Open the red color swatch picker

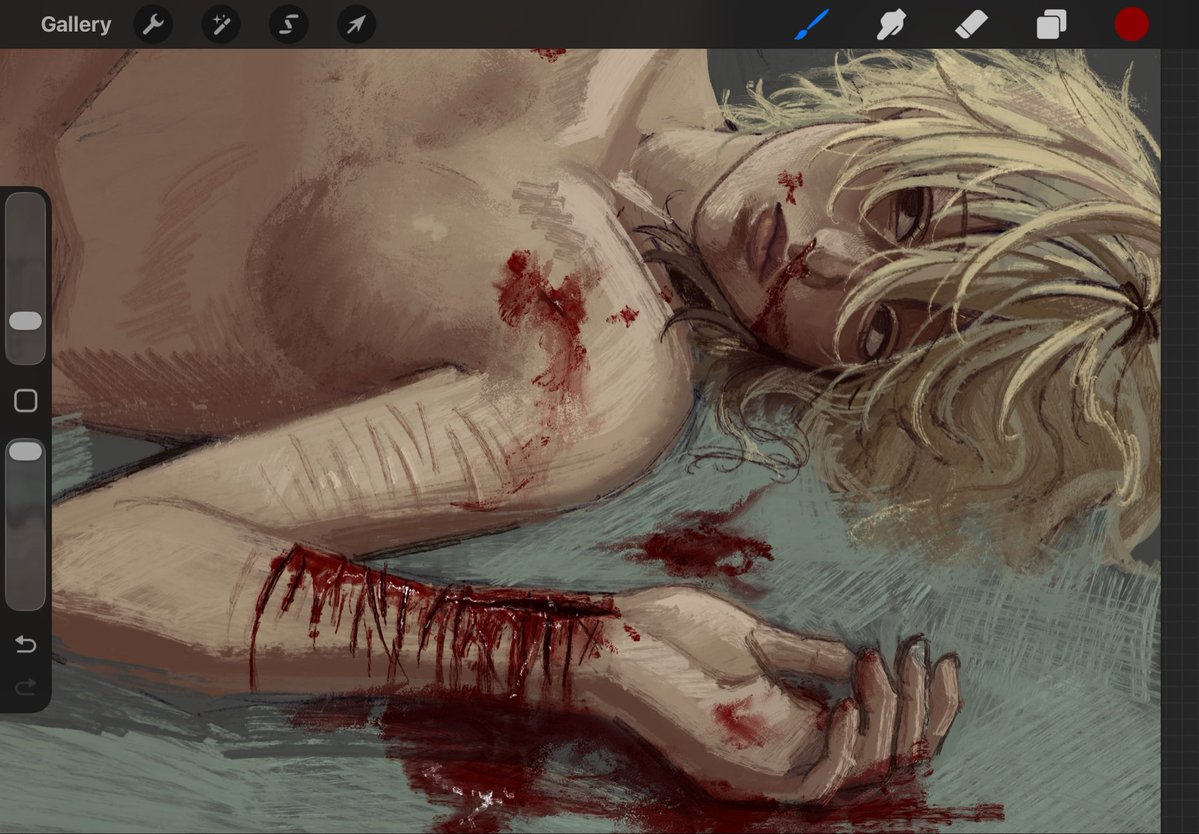[1132, 24]
